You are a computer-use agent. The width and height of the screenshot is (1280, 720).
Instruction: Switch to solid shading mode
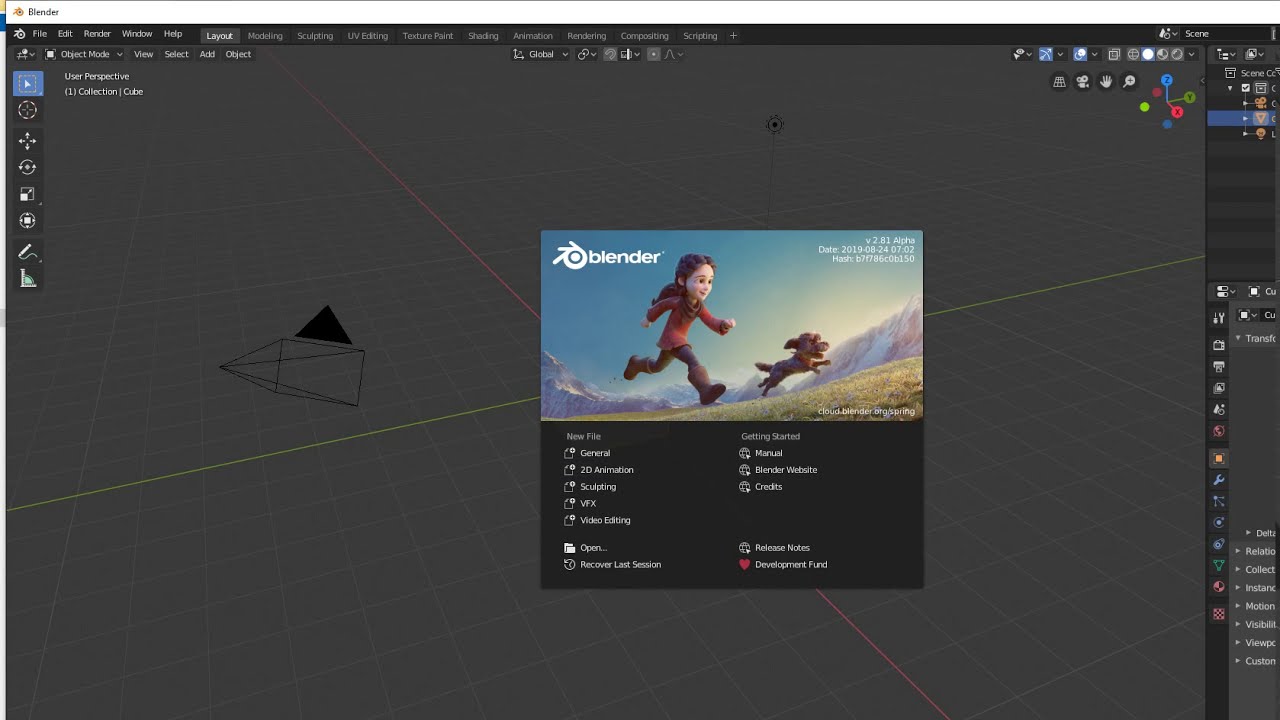pos(1148,54)
